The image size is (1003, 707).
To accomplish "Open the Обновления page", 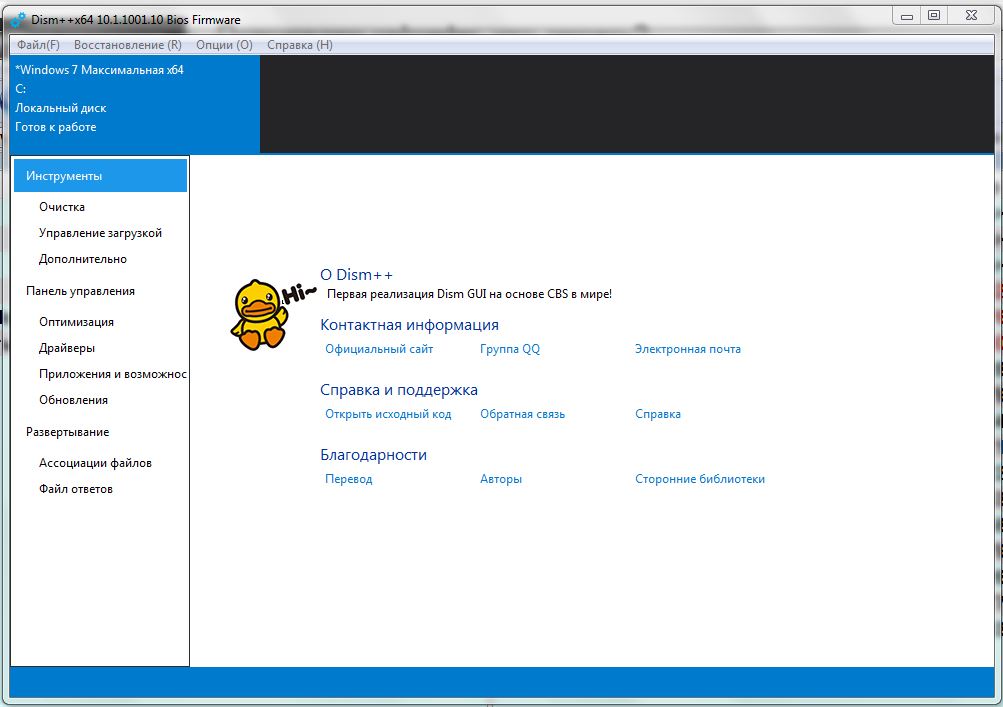I will pos(73,400).
